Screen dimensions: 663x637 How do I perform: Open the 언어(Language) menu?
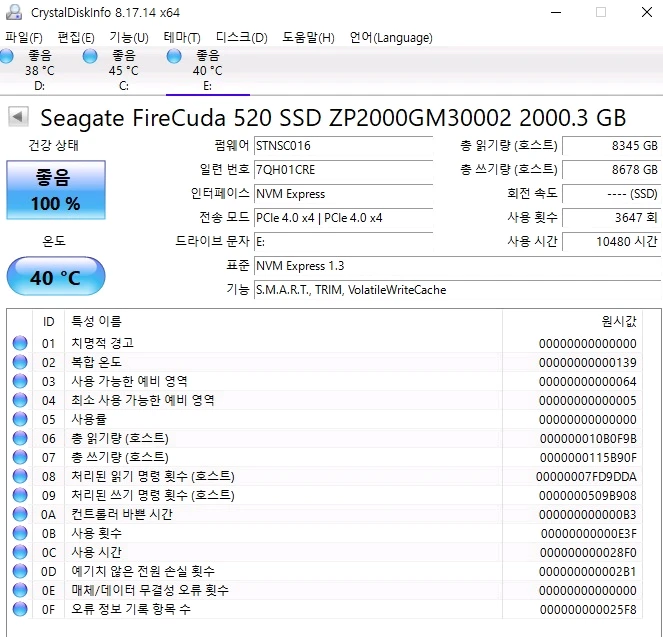(x=391, y=38)
